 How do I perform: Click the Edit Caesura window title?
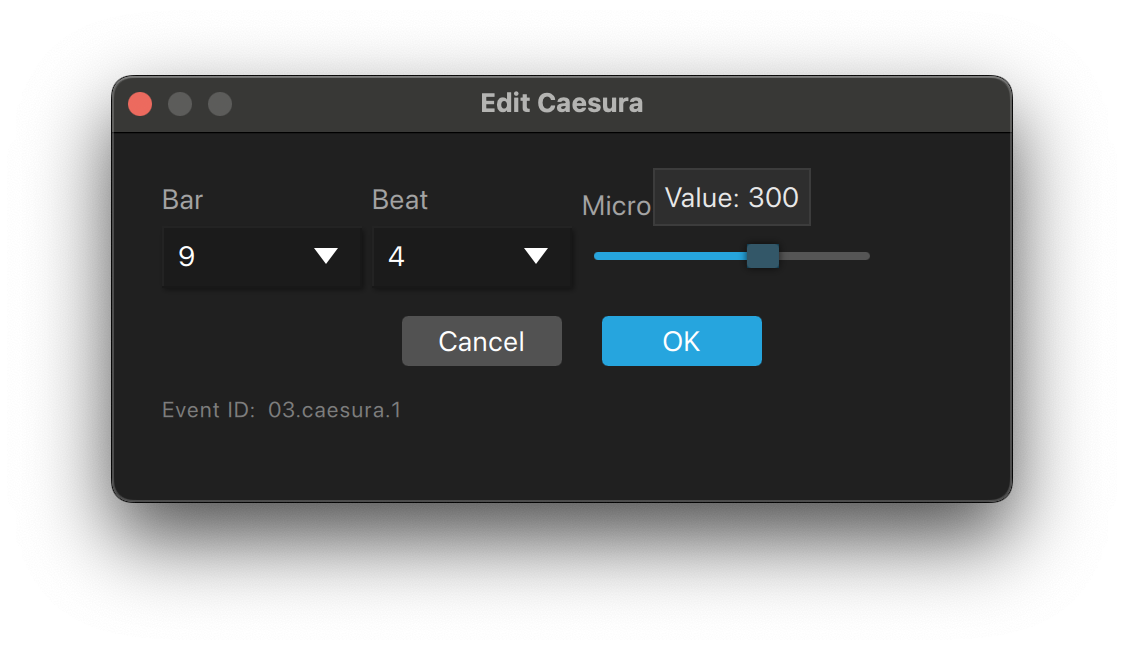561,103
